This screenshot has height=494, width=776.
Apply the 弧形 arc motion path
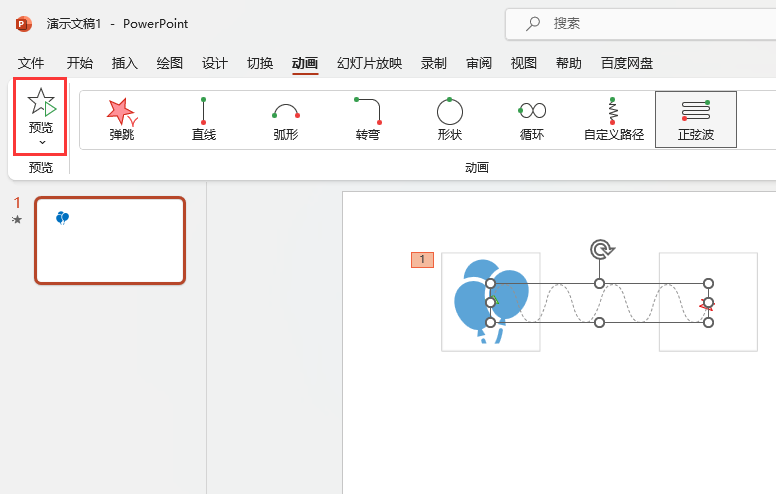coord(286,119)
